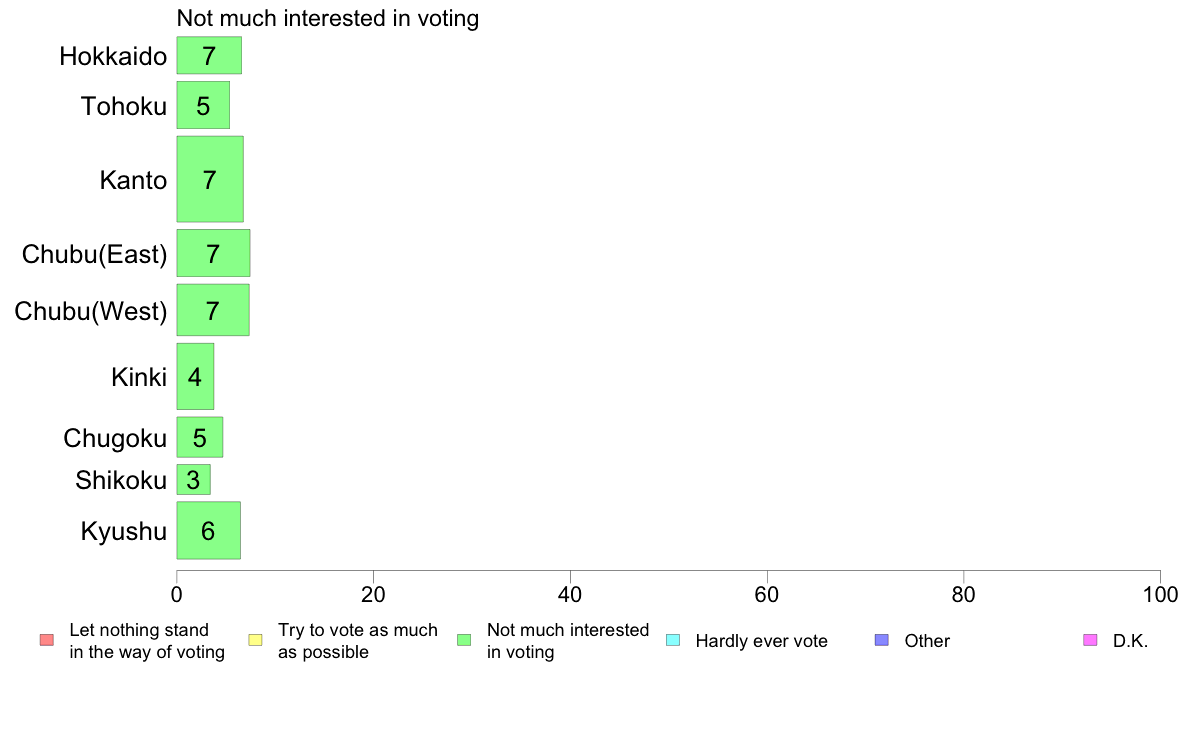1188x736 pixels.
Task: Click the red legend swatch for 'Let nothing stand'
Action: tap(46, 640)
